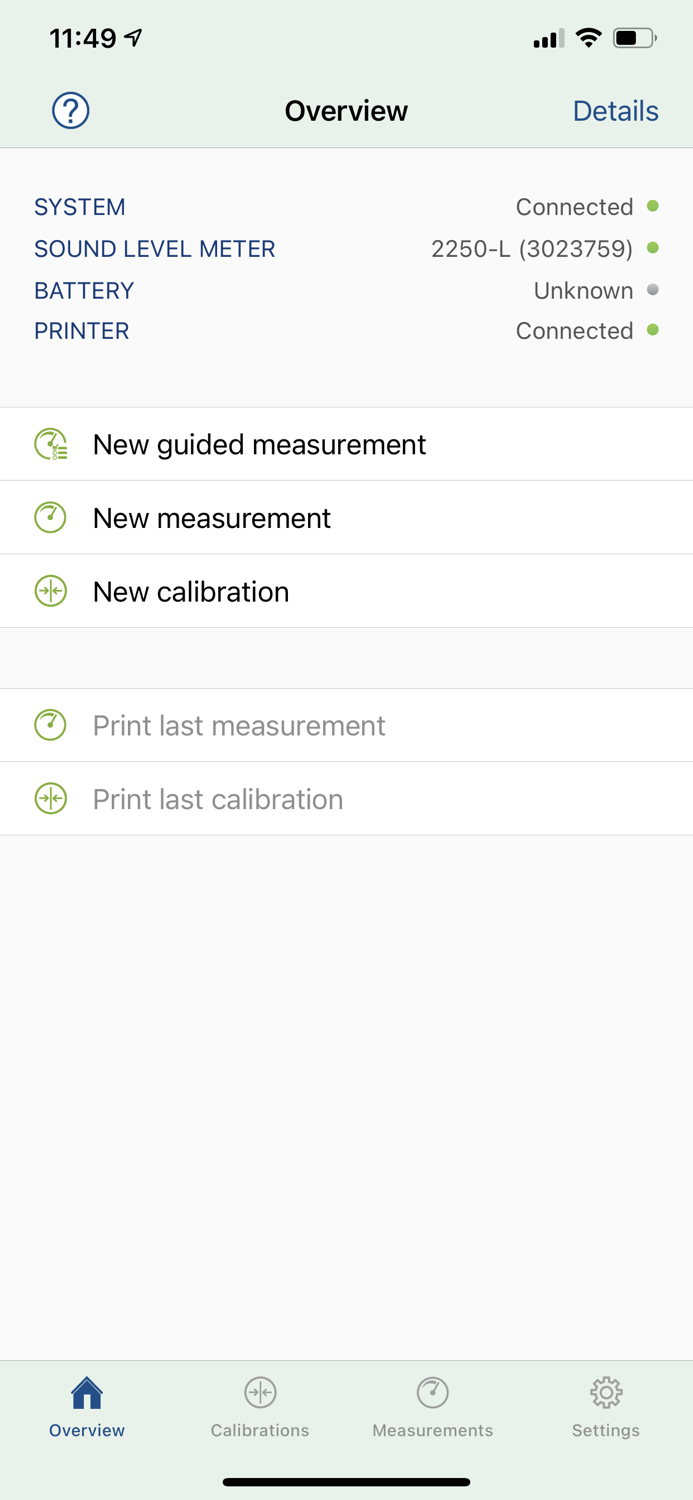The height and width of the screenshot is (1500, 693).
Task: Tap the New guided measurement icon
Action: pos(50,444)
